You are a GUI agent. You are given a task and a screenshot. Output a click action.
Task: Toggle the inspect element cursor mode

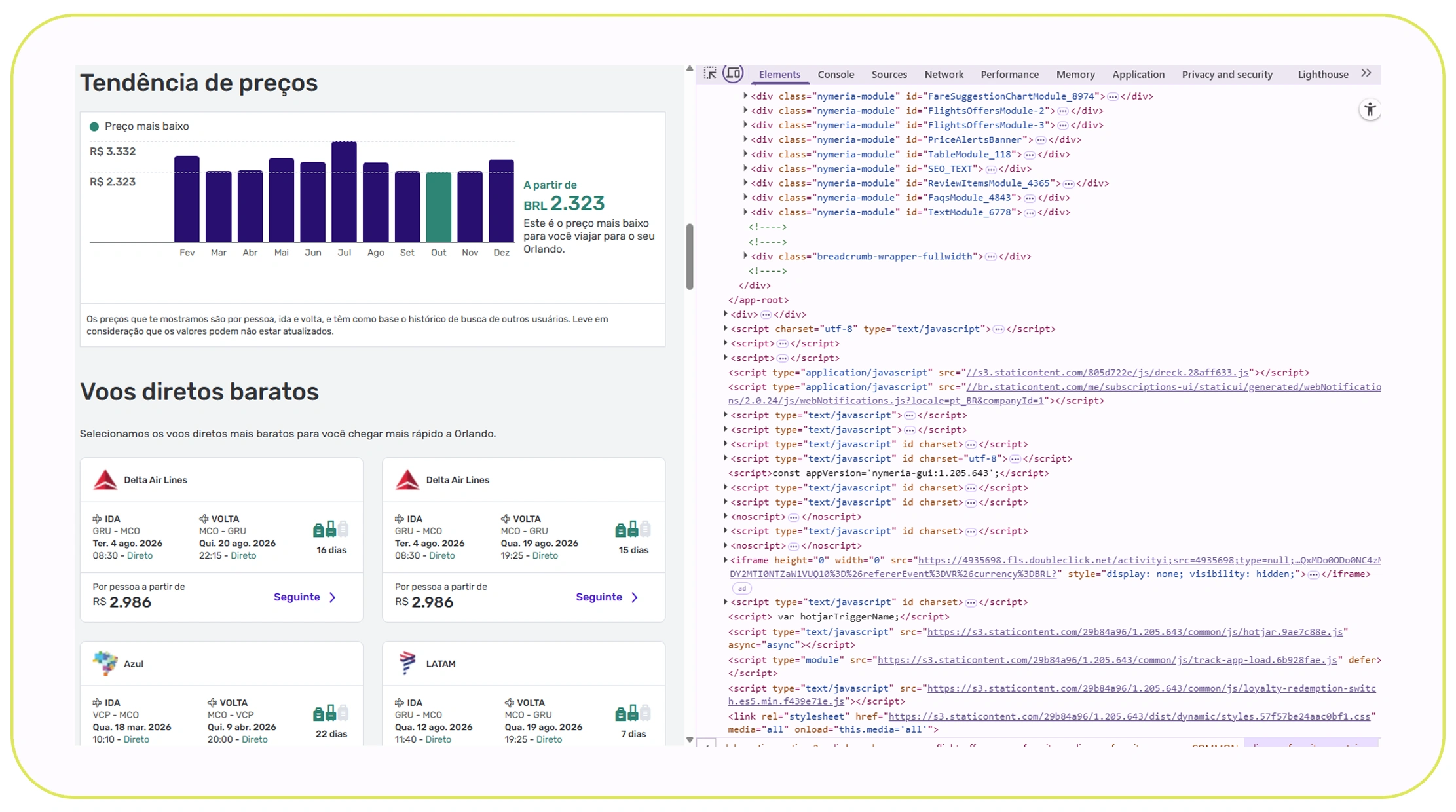[x=709, y=73]
